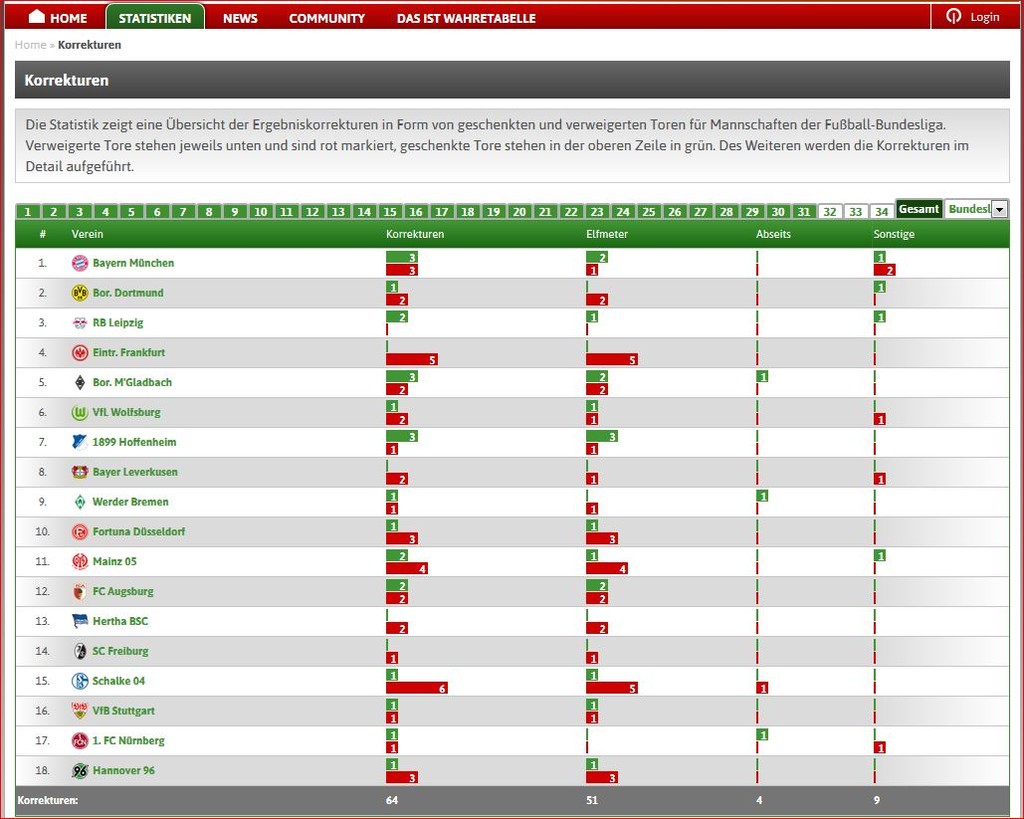Open the Bundesliga league dropdown arrow
Screen dimensions: 1024x819
(x=1000, y=210)
